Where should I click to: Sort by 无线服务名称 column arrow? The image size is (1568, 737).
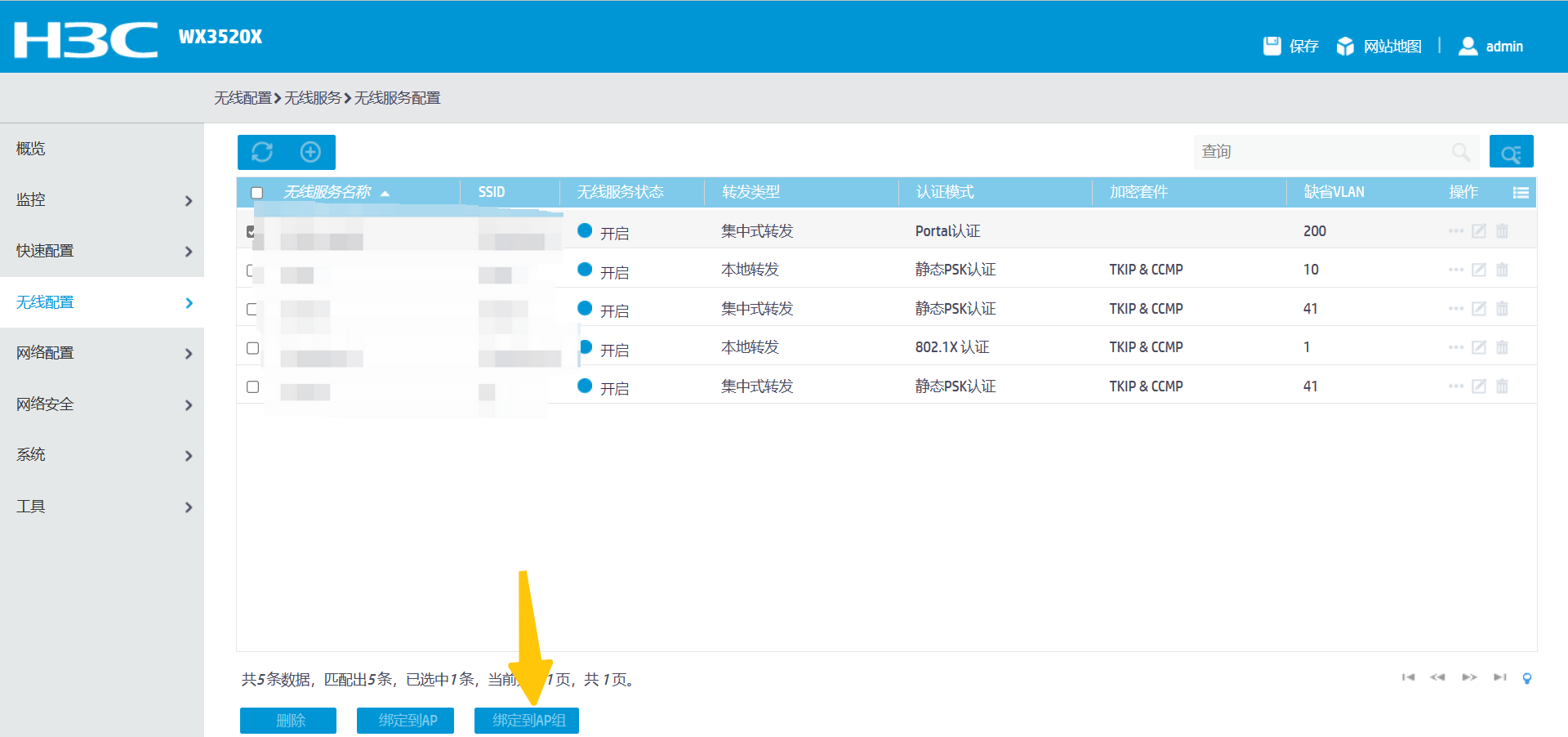click(x=385, y=194)
